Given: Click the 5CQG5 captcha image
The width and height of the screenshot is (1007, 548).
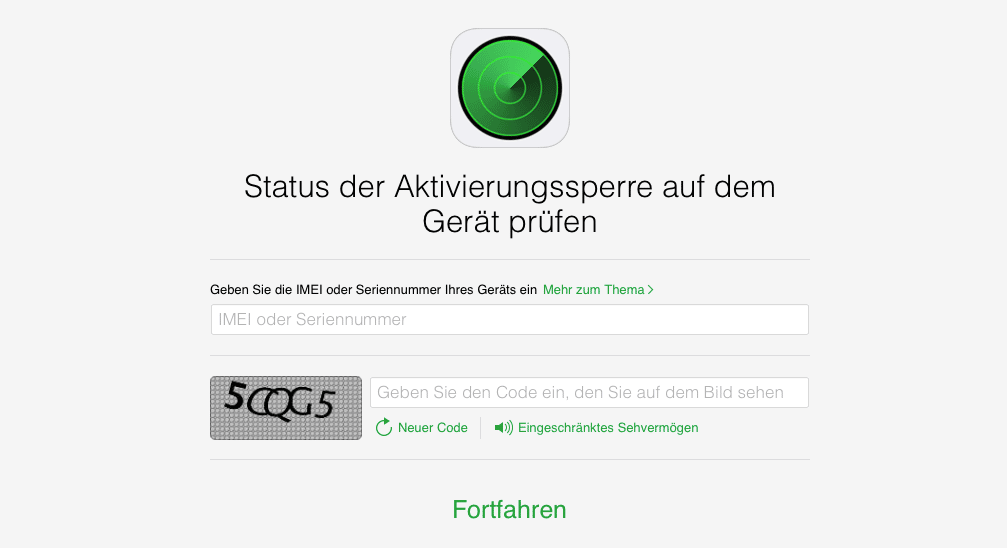Looking at the screenshot, I should 286,408.
